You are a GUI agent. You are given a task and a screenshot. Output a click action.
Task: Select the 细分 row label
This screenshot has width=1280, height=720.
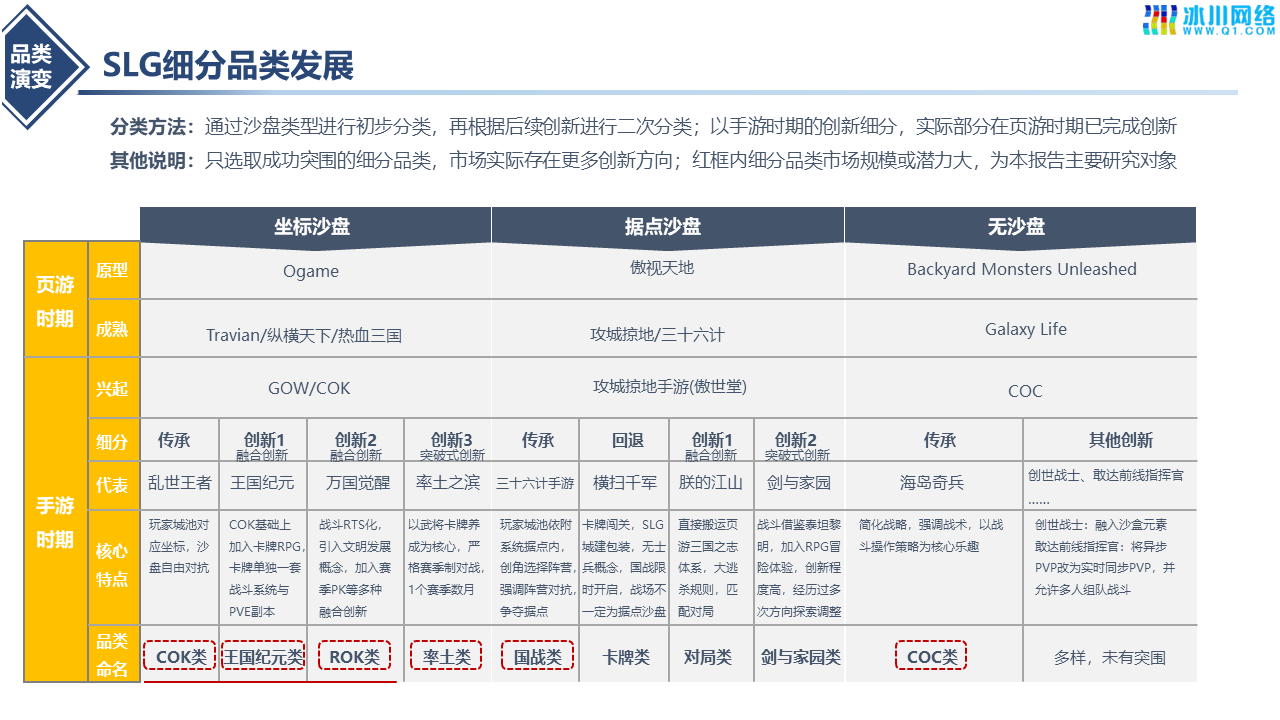[x=112, y=441]
